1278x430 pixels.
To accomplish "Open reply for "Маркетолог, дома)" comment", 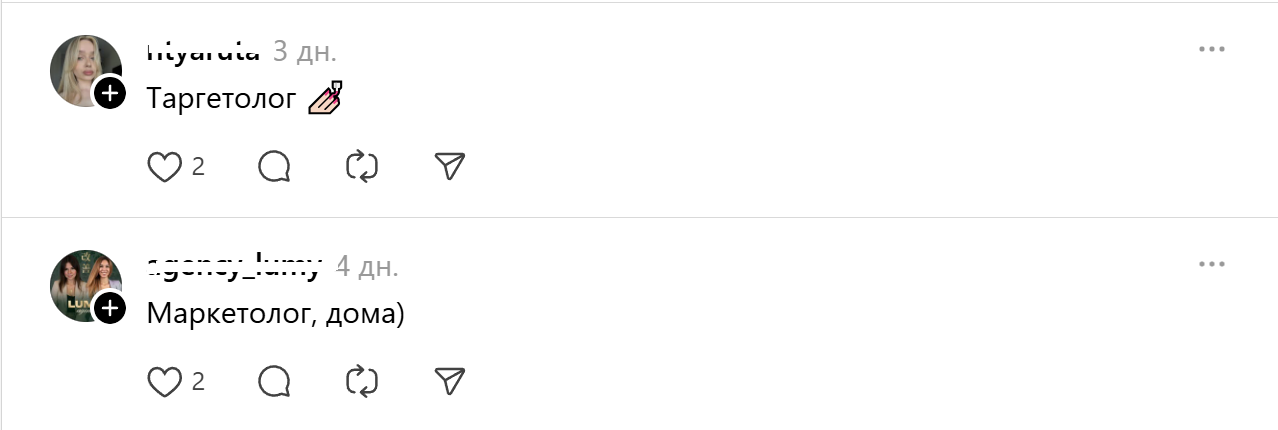I will click(274, 381).
